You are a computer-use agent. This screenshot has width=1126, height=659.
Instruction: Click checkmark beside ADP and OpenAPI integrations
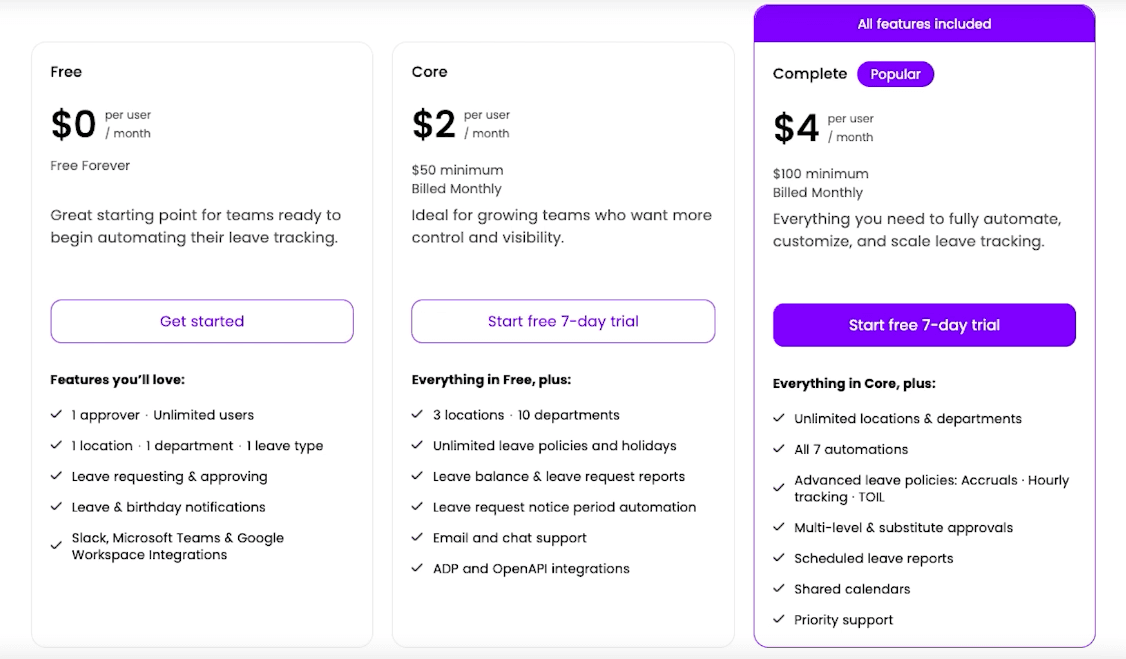[x=417, y=569]
